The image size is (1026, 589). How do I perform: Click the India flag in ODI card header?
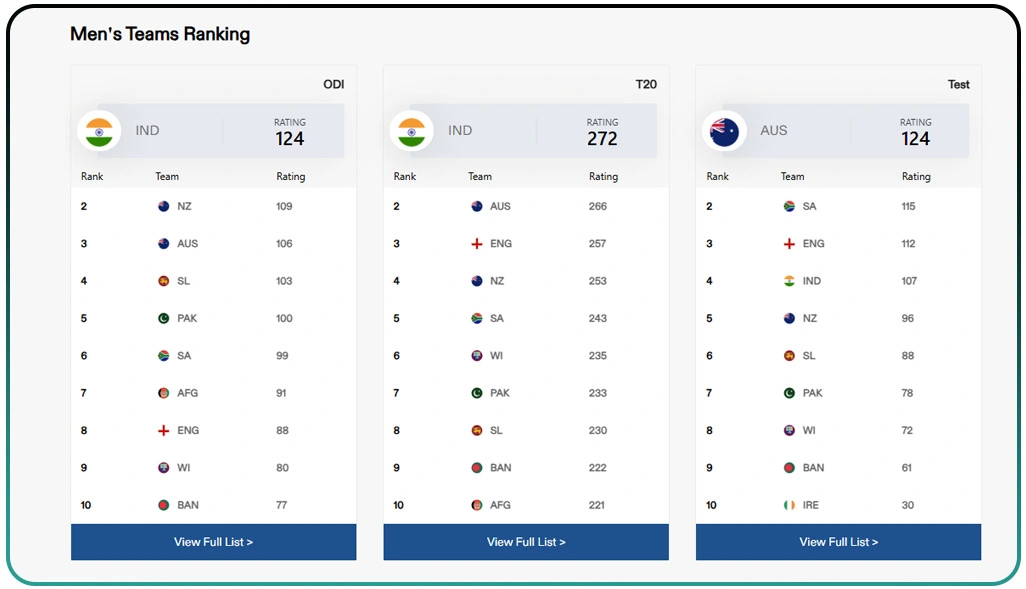(99, 131)
